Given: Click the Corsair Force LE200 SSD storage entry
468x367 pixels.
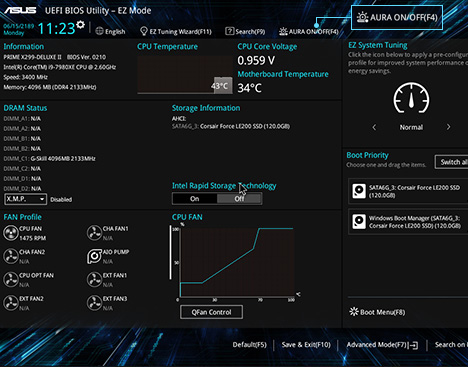Looking at the screenshot, I should [231, 126].
